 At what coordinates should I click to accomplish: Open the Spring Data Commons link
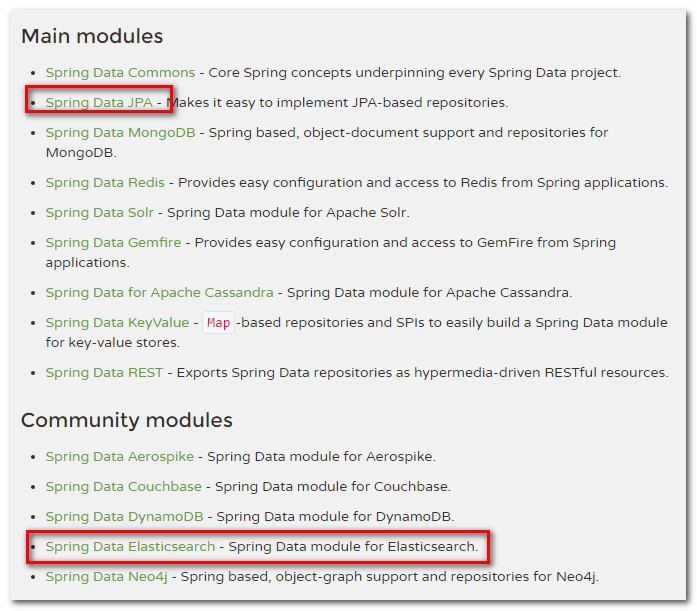click(120, 73)
